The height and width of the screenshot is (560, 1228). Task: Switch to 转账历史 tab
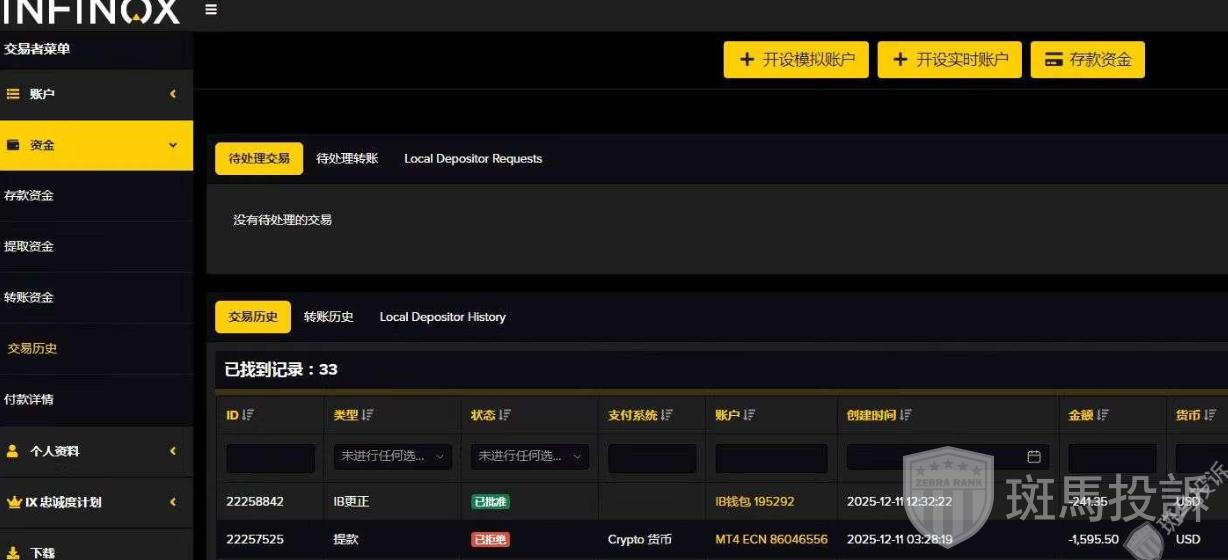[329, 317]
